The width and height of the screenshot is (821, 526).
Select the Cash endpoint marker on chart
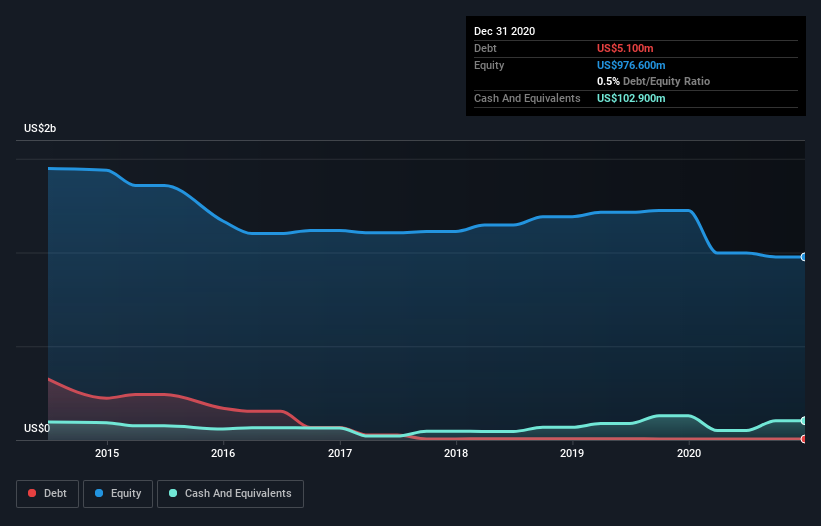(x=804, y=421)
